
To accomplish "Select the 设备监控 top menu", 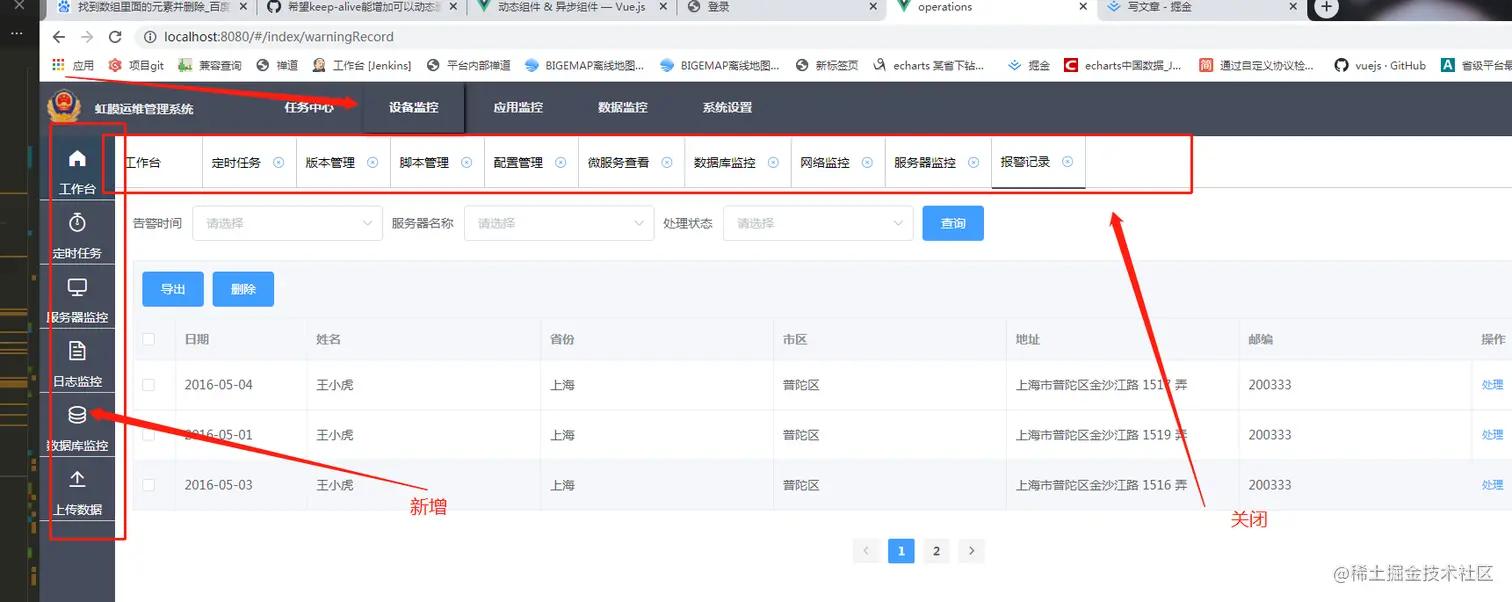I will [x=414, y=107].
